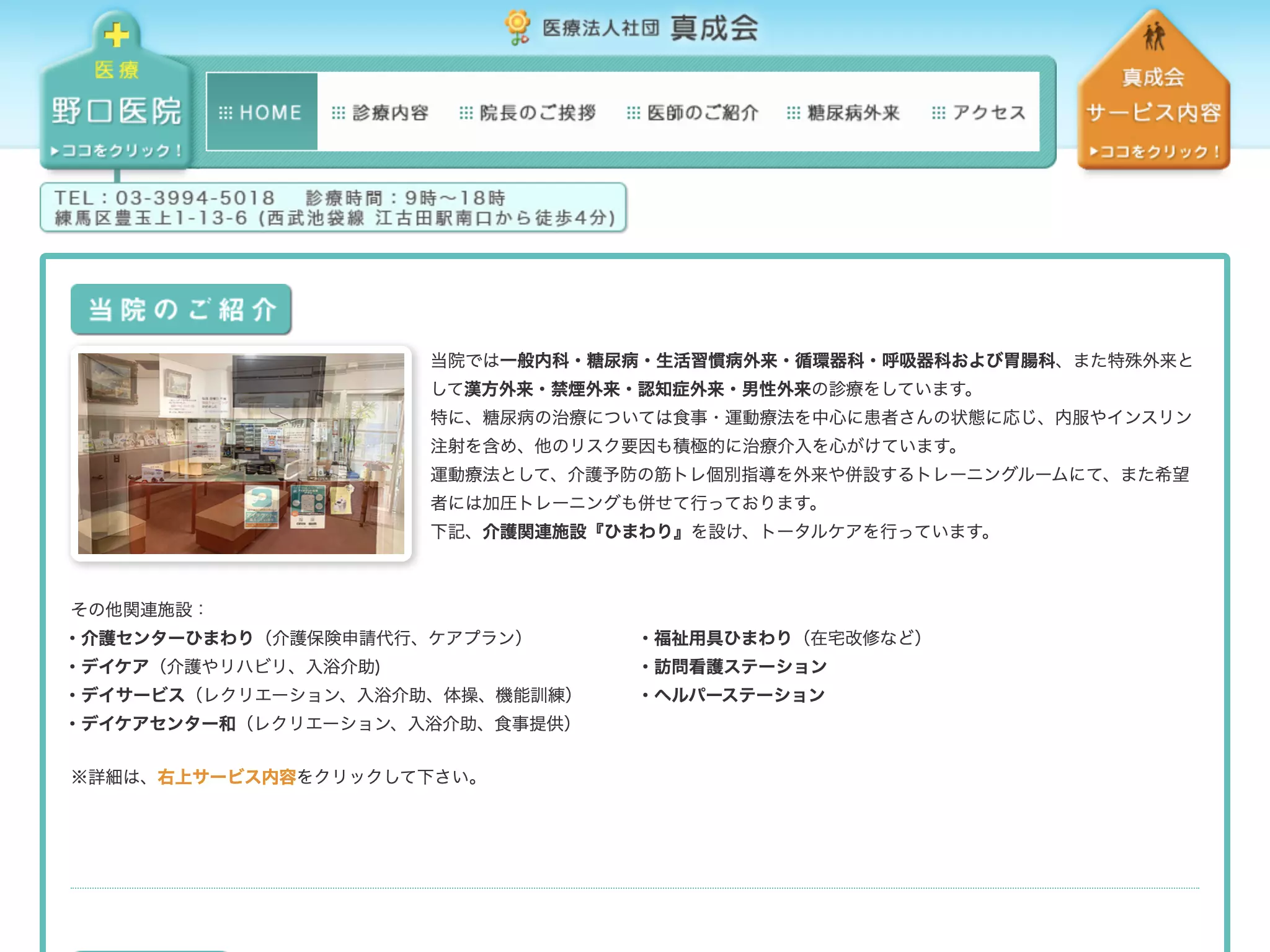Click the 右上サービス内容 orange link text

coord(227,777)
